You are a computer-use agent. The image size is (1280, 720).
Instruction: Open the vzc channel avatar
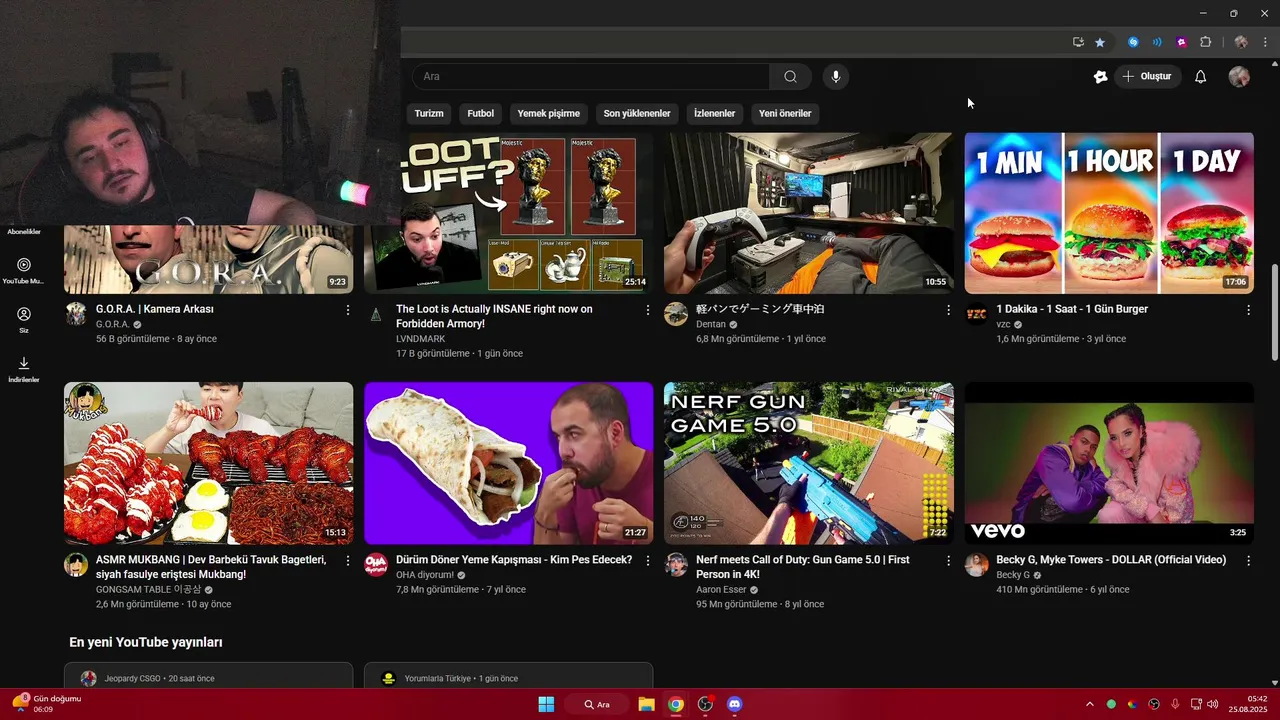(976, 314)
